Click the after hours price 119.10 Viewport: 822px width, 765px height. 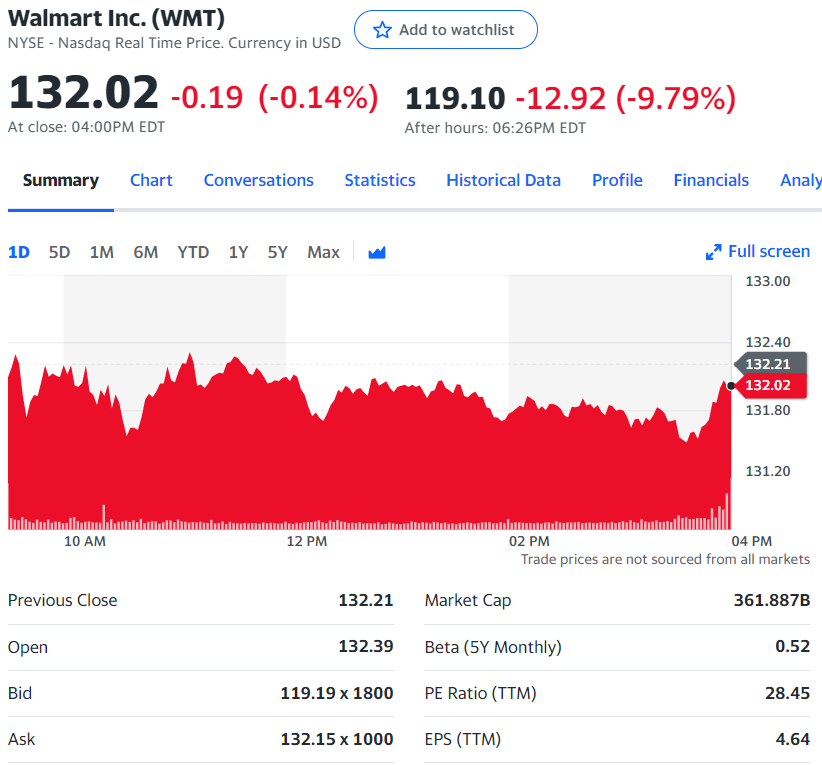455,99
